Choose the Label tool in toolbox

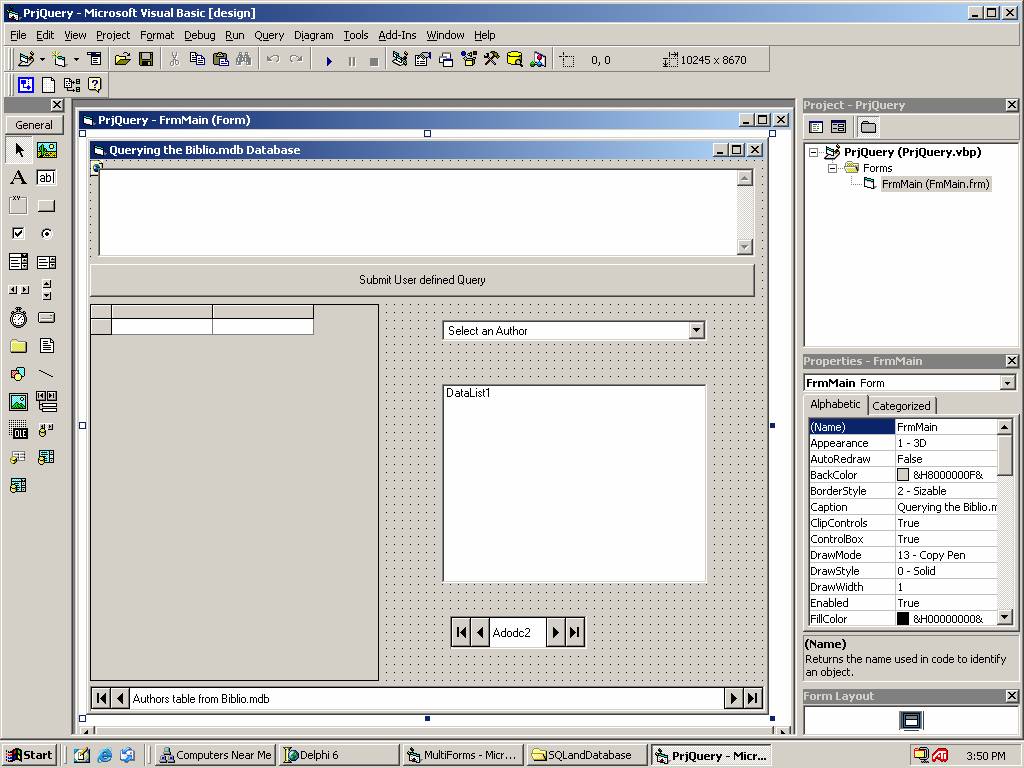pos(18,178)
